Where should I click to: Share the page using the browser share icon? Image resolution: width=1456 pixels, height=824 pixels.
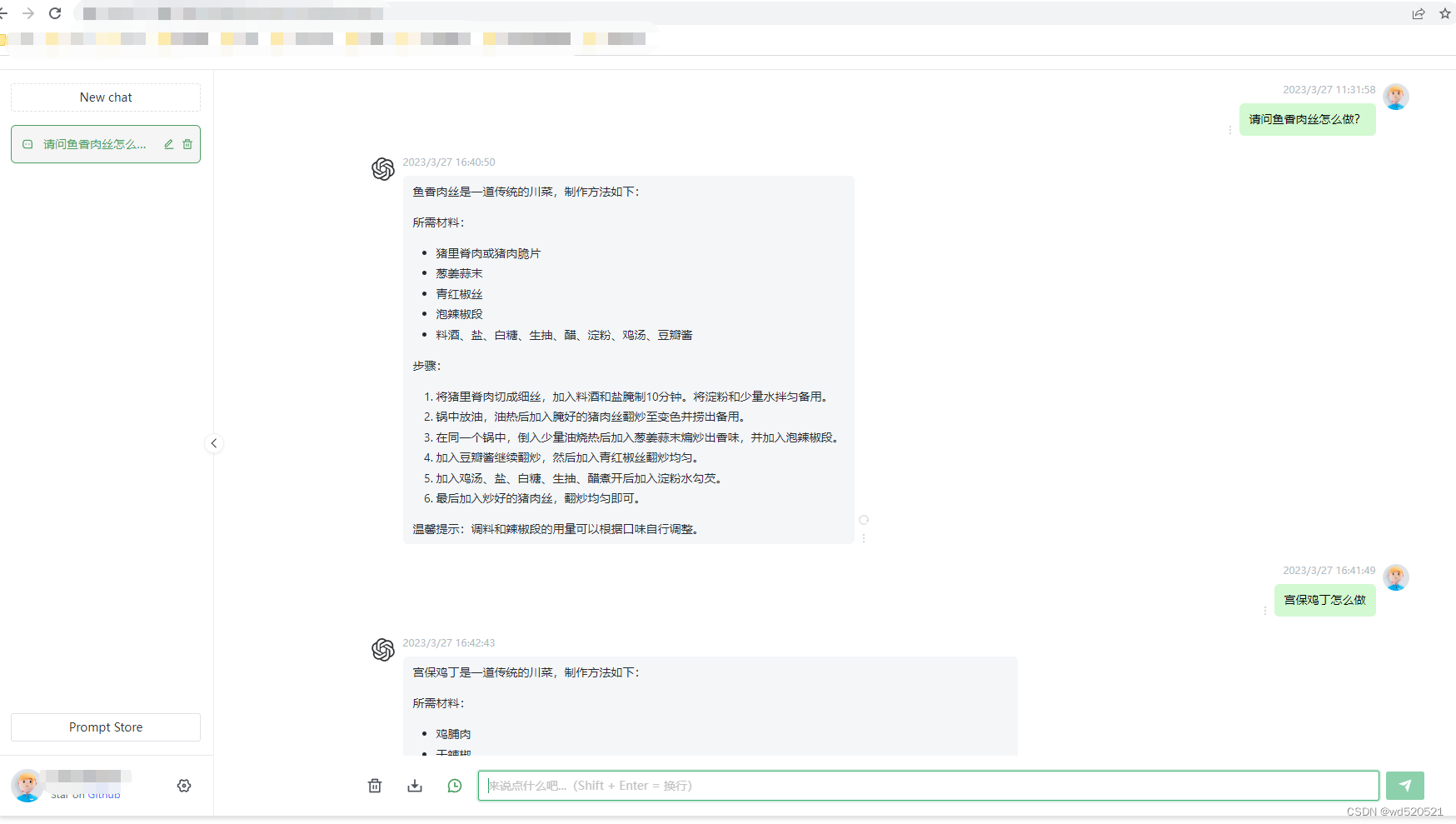[1419, 13]
